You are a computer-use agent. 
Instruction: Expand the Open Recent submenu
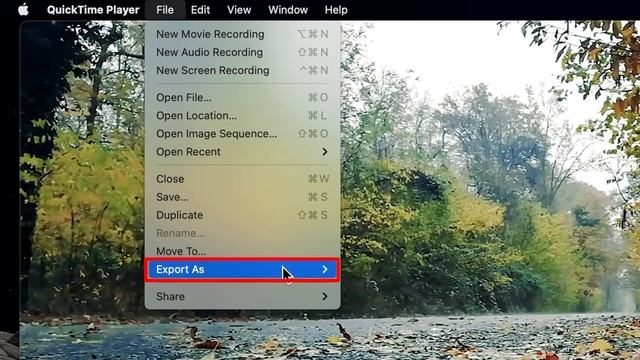tap(242, 152)
